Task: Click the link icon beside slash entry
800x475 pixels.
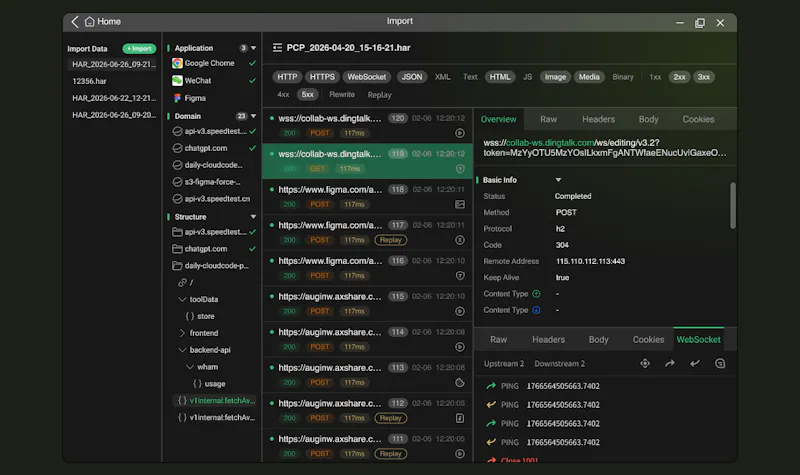Action: pyautogui.click(x=182, y=282)
